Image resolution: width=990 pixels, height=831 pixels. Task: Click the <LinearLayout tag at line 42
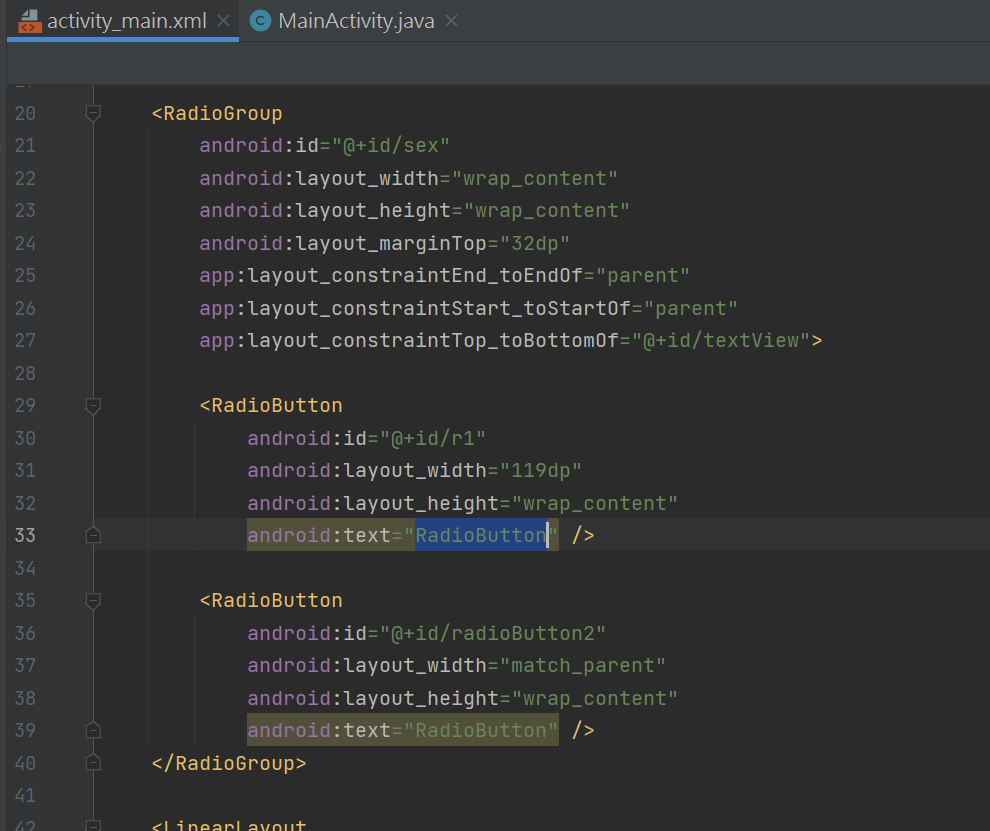coord(229,825)
